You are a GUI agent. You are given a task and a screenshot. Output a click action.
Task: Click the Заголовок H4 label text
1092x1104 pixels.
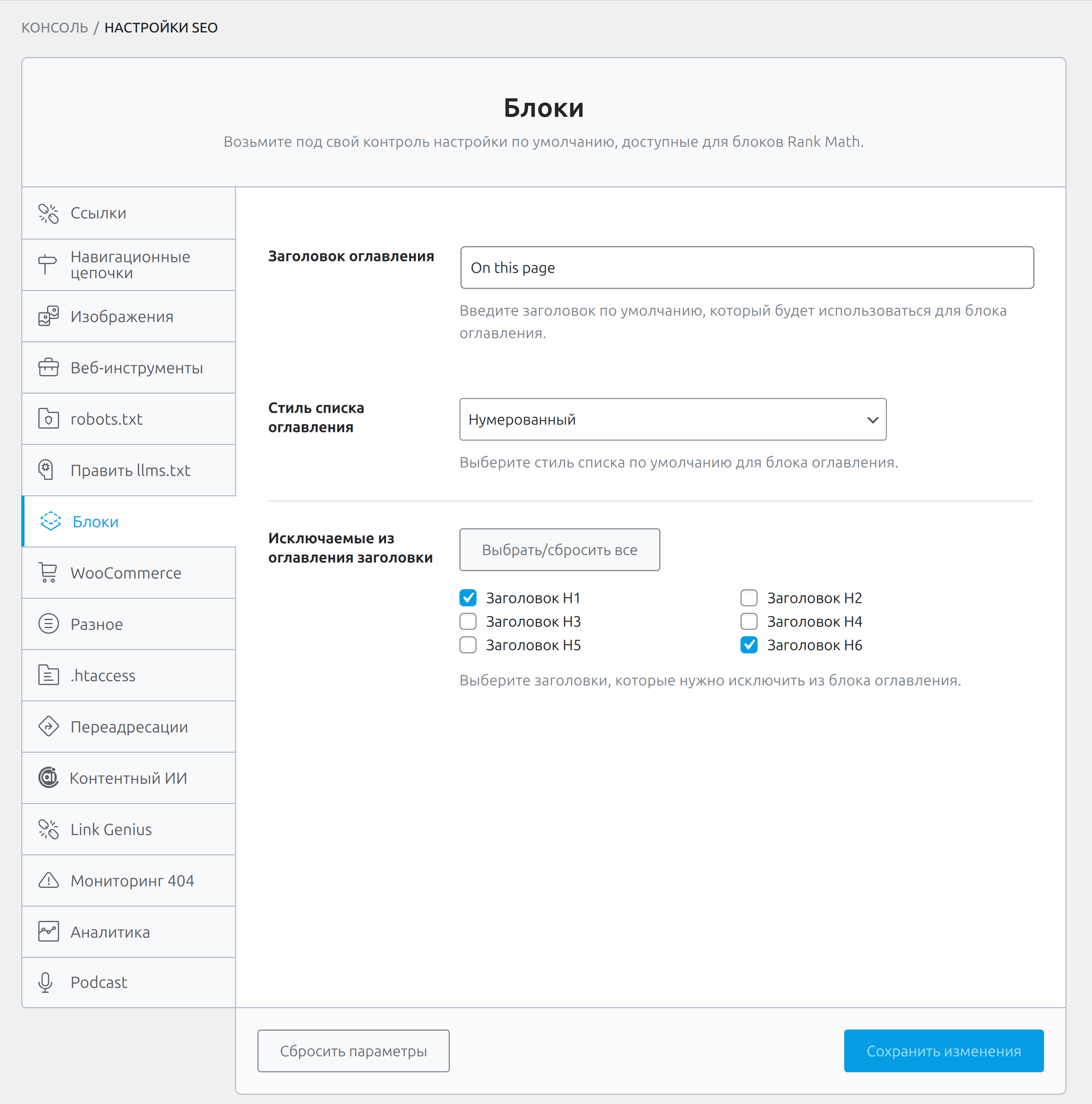click(x=814, y=621)
